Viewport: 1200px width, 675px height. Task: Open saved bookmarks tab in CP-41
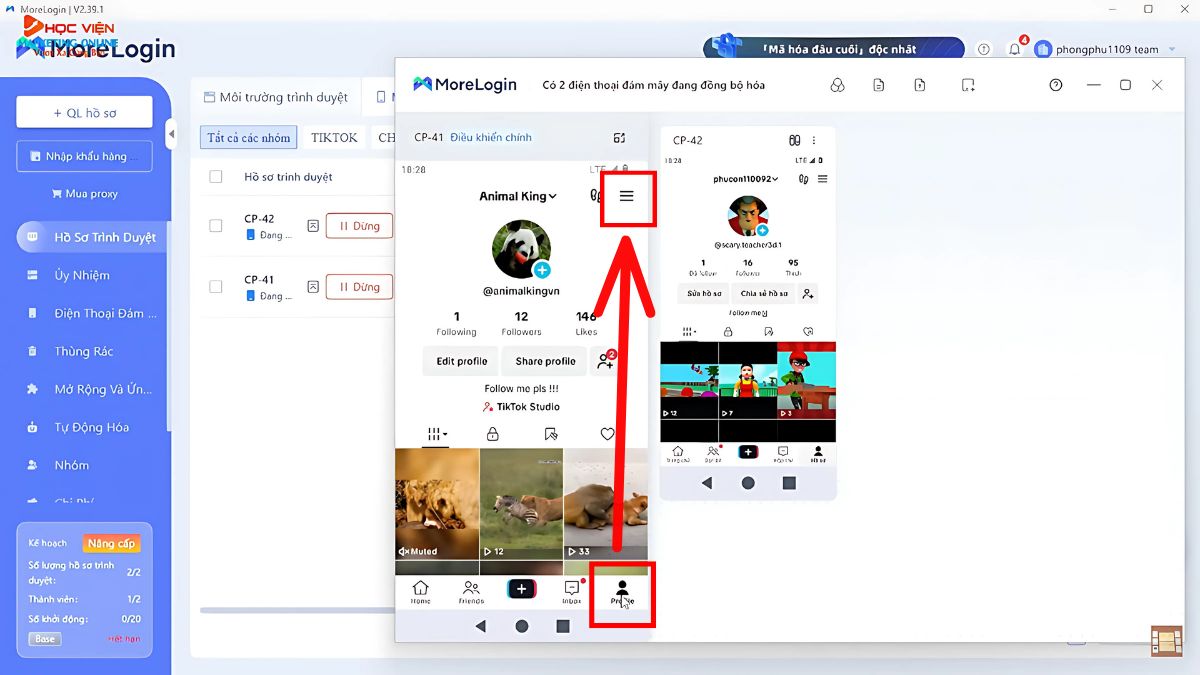[550, 434]
